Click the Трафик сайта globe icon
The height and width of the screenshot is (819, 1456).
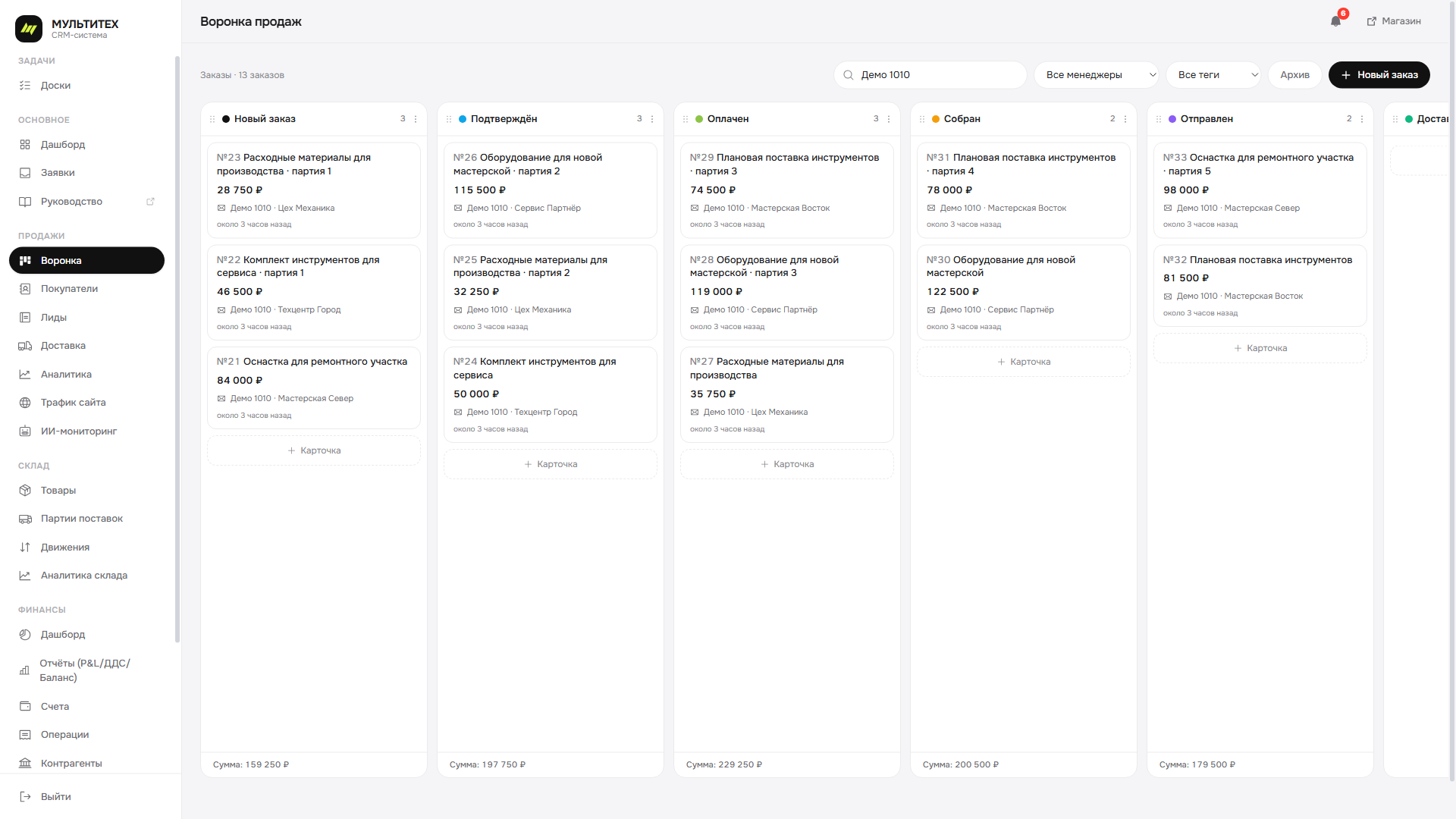[25, 403]
